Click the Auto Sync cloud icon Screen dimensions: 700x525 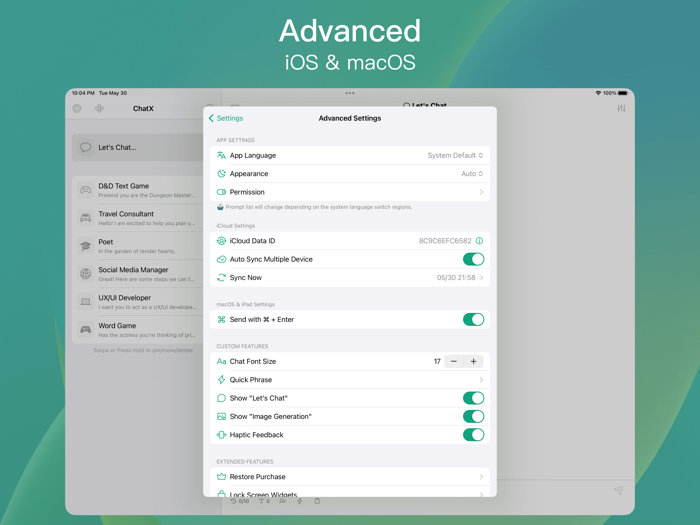221,259
